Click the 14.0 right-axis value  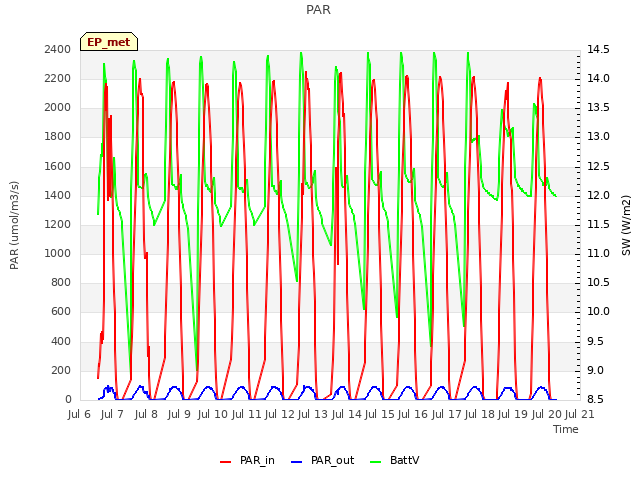[x=598, y=79]
